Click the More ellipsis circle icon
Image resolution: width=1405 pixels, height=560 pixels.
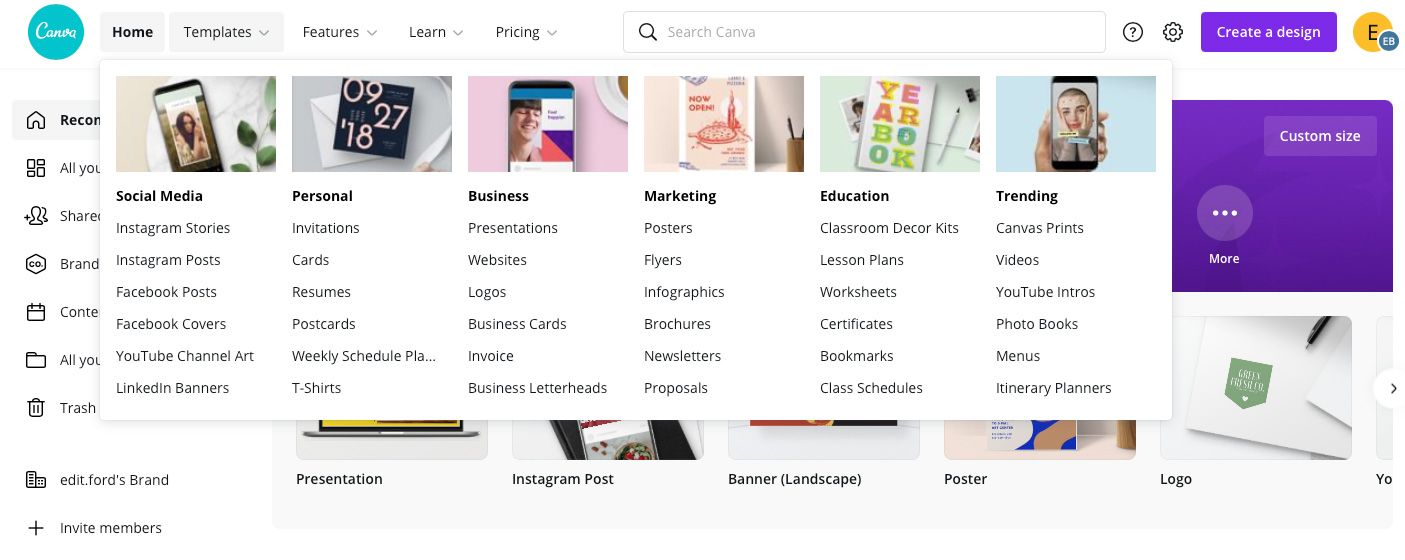1224,213
